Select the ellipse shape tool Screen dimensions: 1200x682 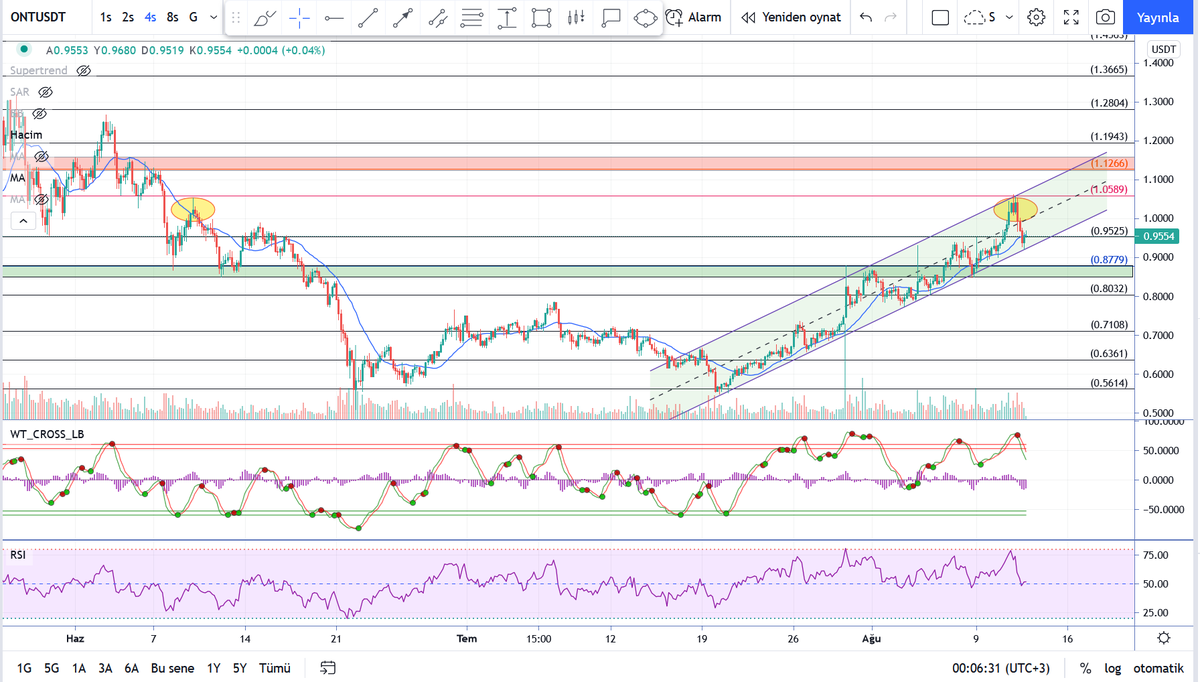646,17
